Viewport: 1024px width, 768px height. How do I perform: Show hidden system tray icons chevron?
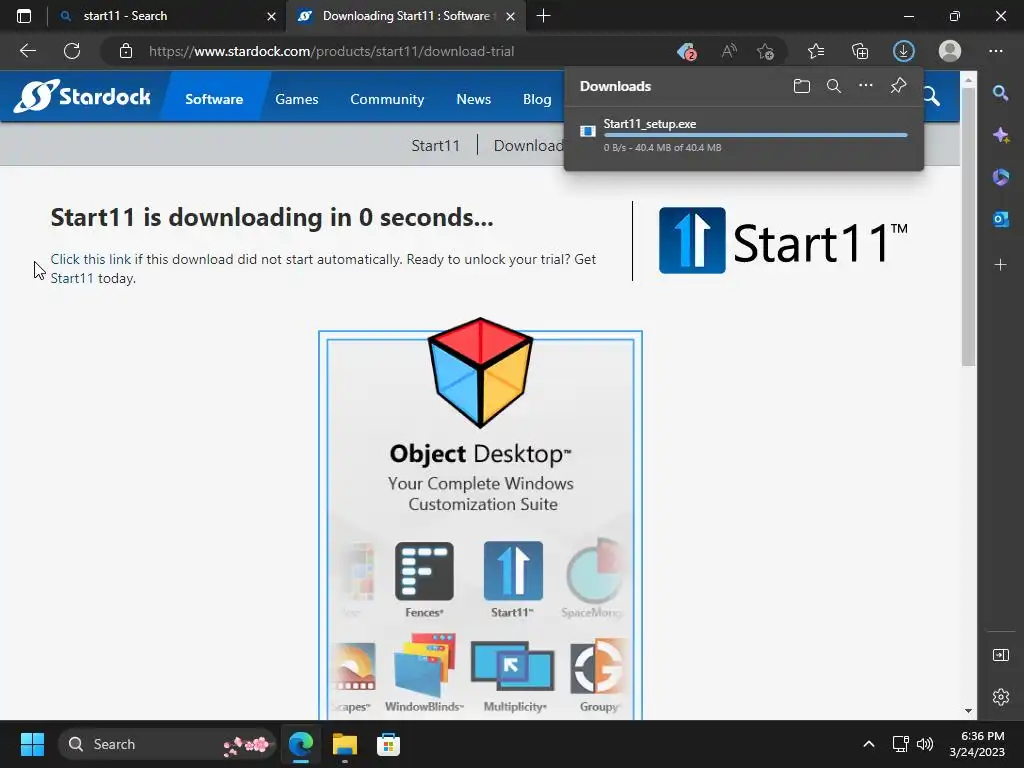pos(869,744)
